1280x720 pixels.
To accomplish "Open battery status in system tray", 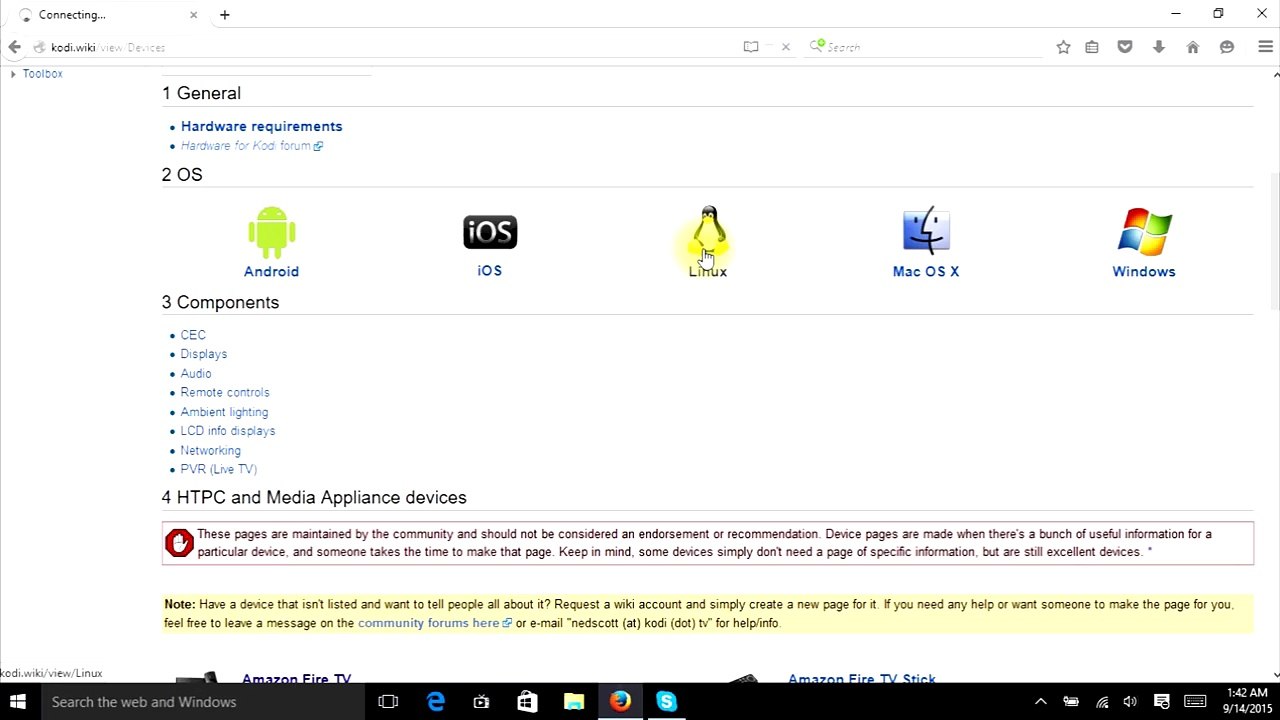I will click(x=1071, y=702).
